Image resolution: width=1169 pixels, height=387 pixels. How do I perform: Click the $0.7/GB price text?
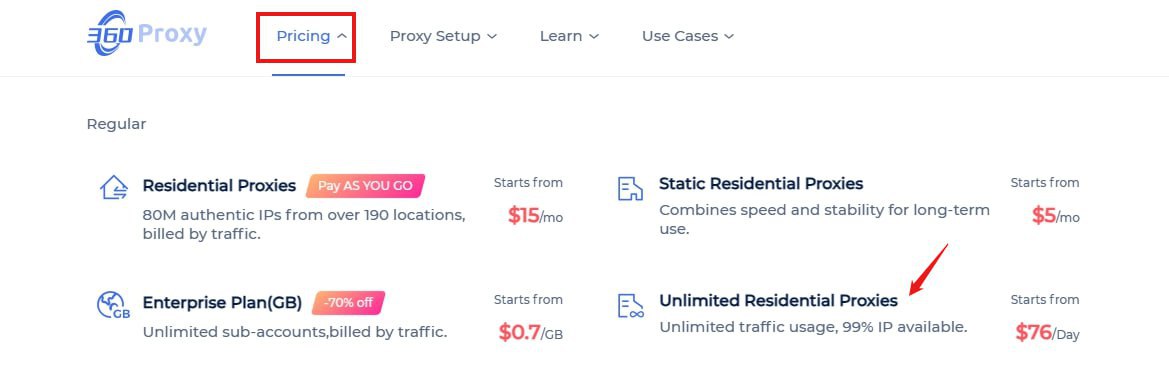[x=530, y=333]
